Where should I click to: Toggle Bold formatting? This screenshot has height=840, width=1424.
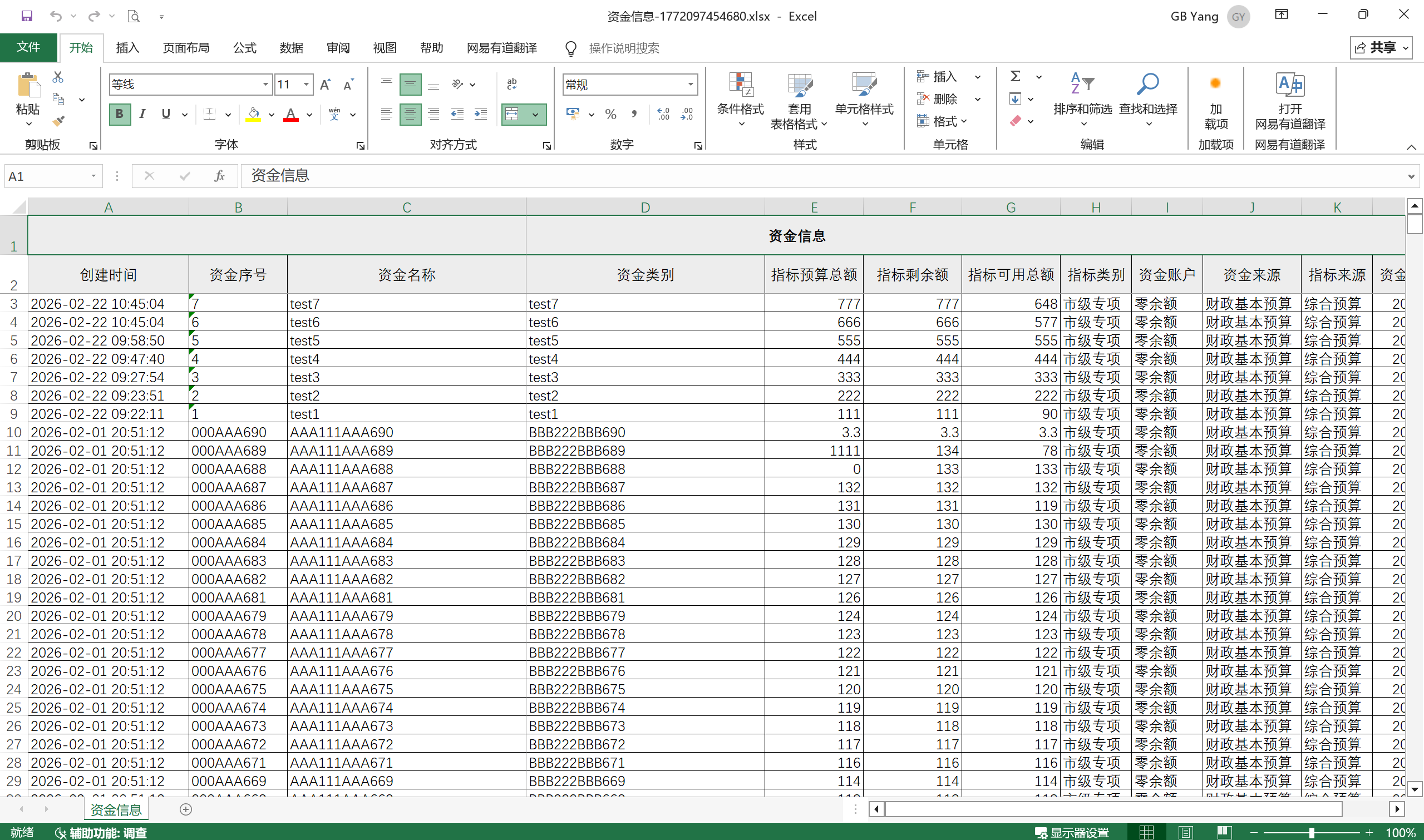pos(120,115)
